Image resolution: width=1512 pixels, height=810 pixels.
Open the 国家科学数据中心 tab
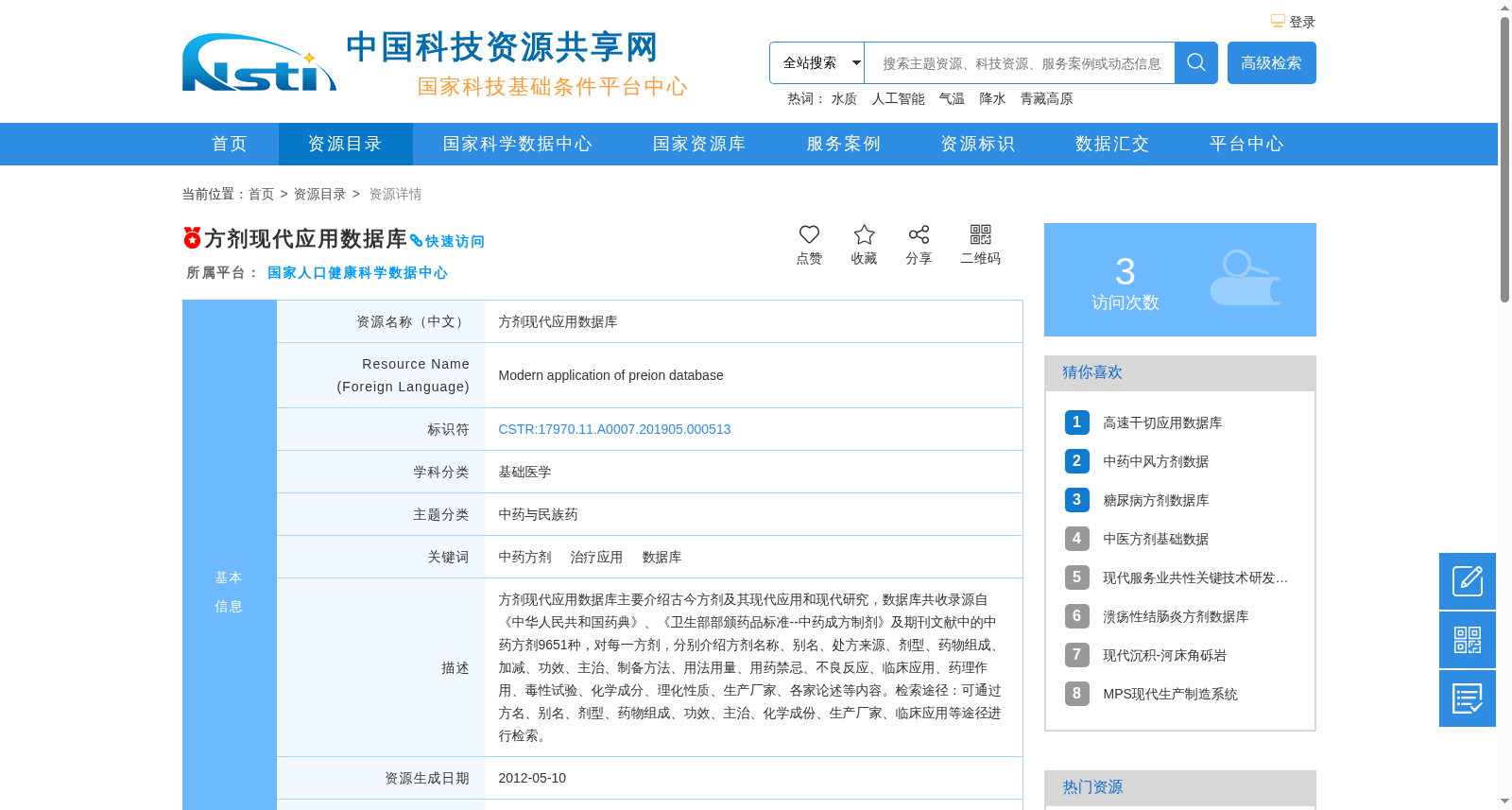(x=518, y=144)
